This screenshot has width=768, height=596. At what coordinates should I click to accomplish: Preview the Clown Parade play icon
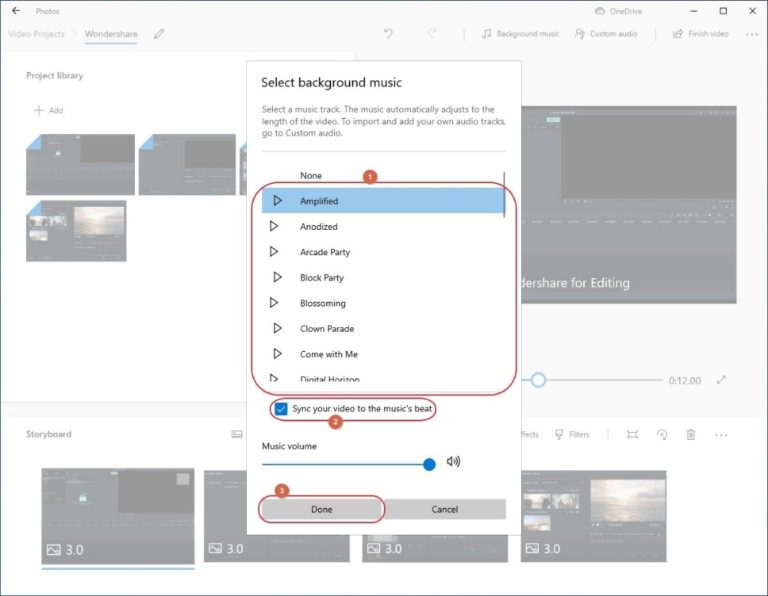(277, 328)
